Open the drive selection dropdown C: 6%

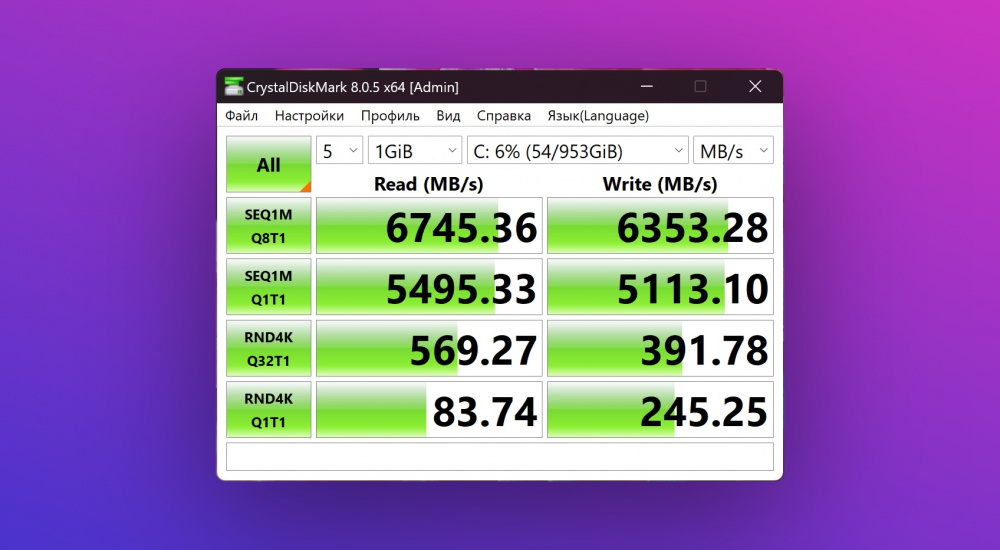[x=578, y=151]
